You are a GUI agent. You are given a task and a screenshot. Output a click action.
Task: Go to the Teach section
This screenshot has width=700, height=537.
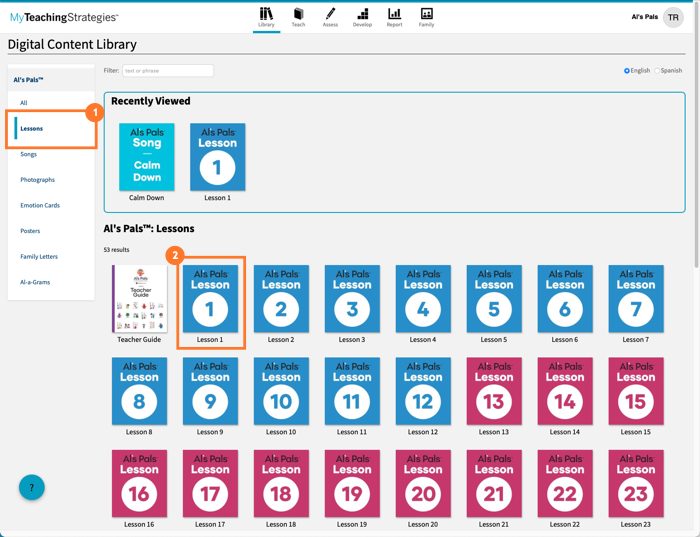point(298,16)
